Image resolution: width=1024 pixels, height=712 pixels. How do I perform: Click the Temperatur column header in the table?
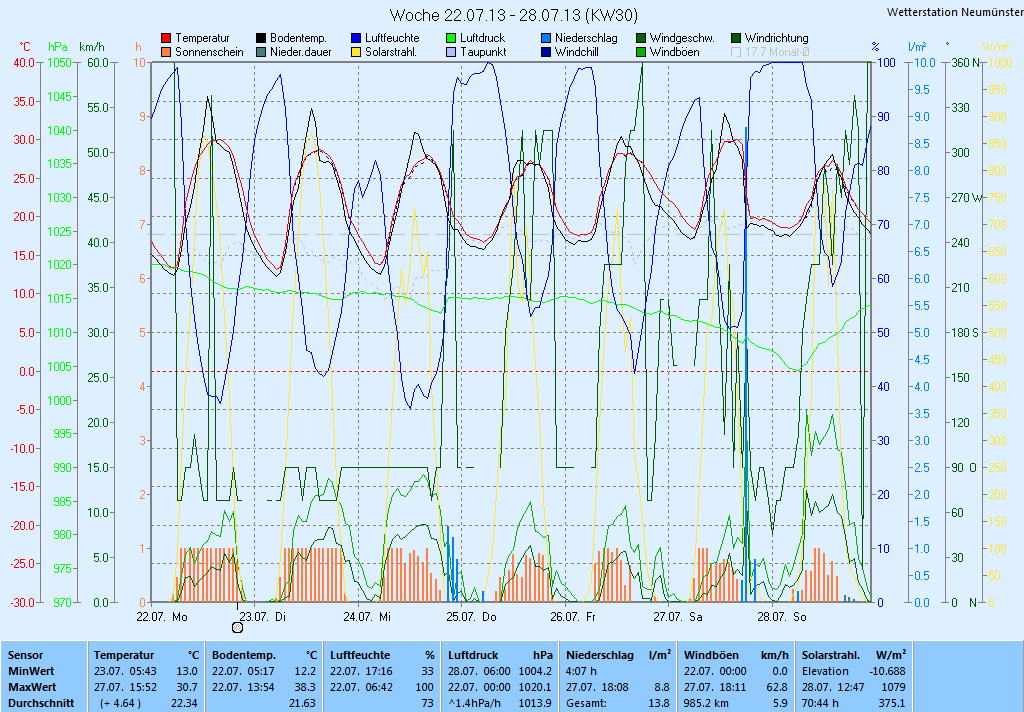[124, 655]
